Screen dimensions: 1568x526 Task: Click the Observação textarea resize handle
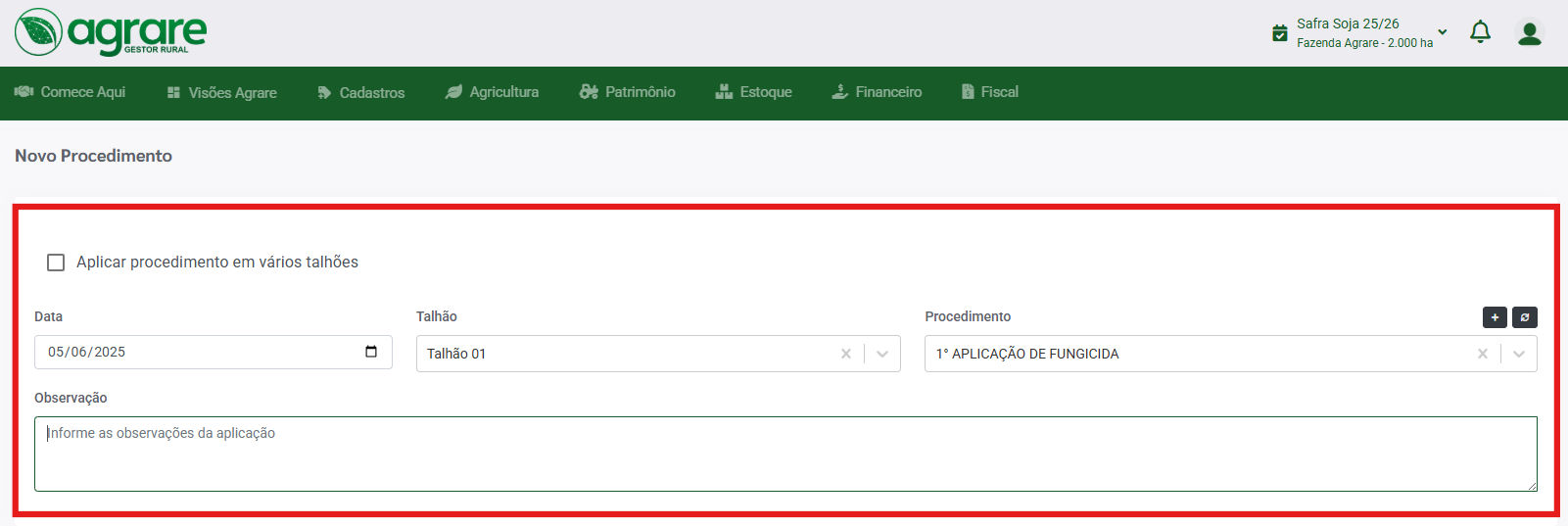tap(1531, 485)
